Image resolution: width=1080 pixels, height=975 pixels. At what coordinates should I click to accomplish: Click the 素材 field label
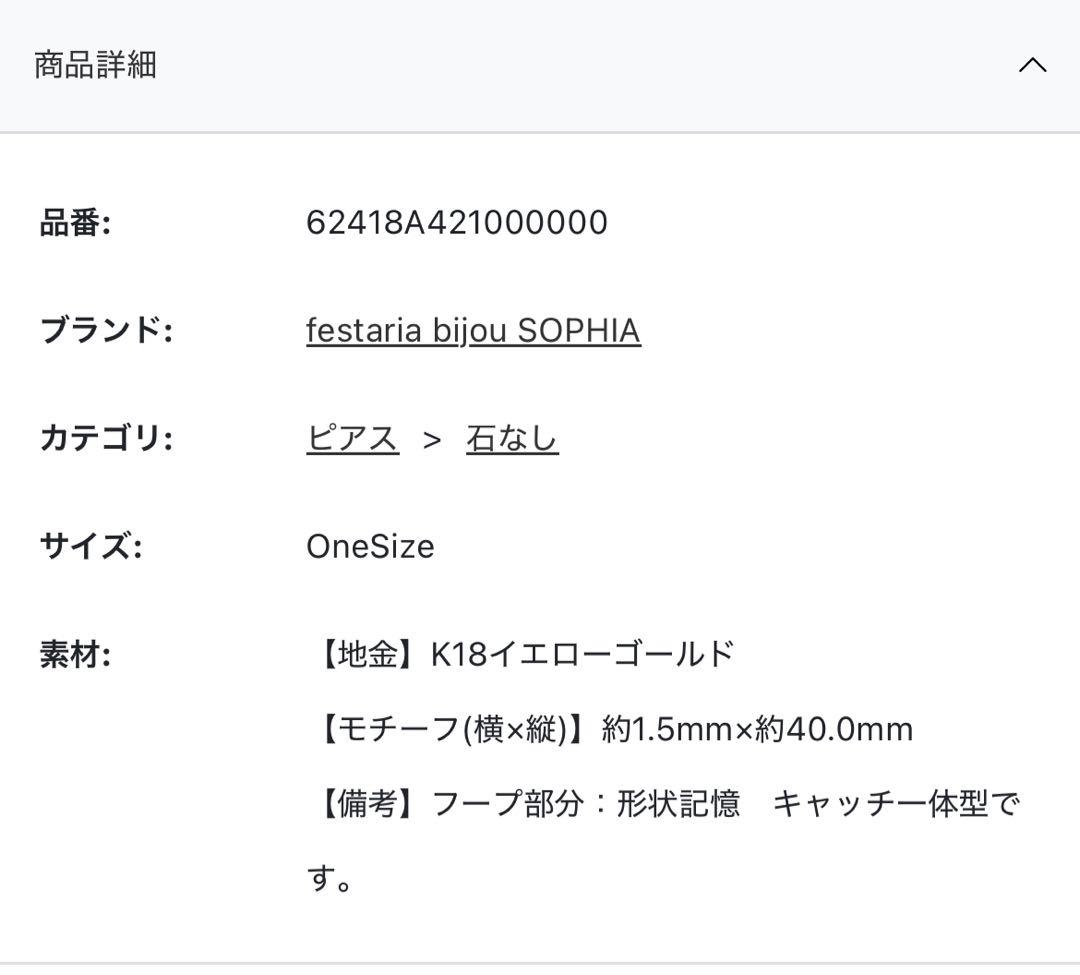point(76,652)
